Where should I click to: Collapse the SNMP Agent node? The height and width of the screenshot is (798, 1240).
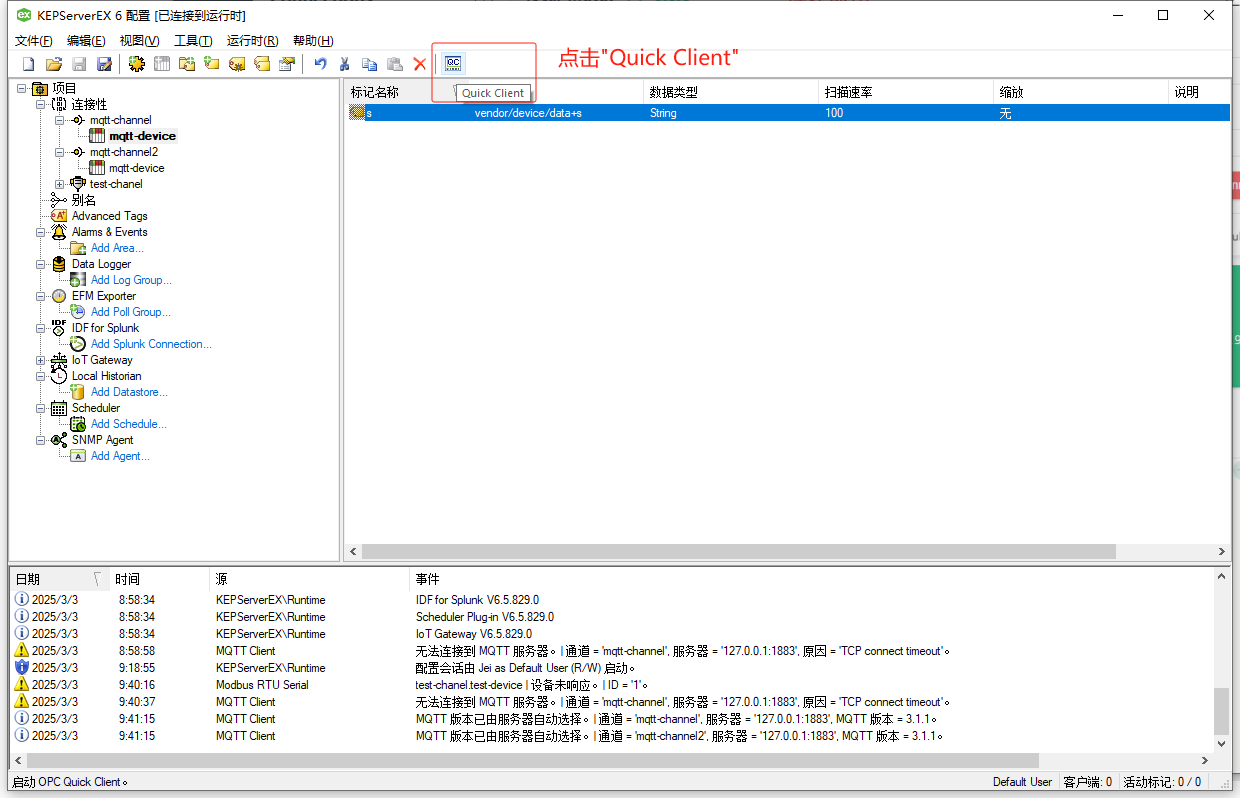(41, 440)
